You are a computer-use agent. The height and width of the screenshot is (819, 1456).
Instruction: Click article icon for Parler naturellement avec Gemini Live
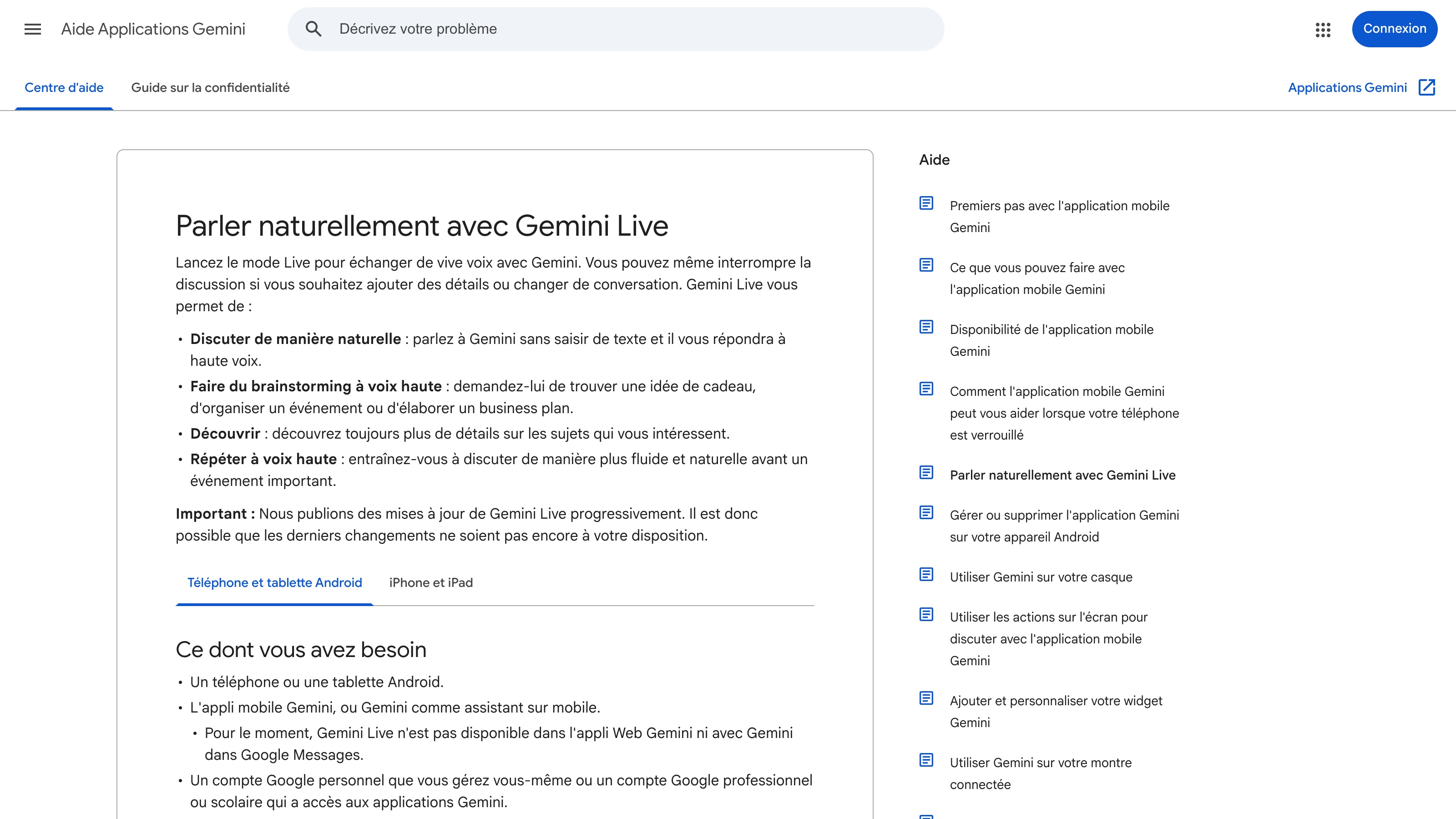(926, 472)
